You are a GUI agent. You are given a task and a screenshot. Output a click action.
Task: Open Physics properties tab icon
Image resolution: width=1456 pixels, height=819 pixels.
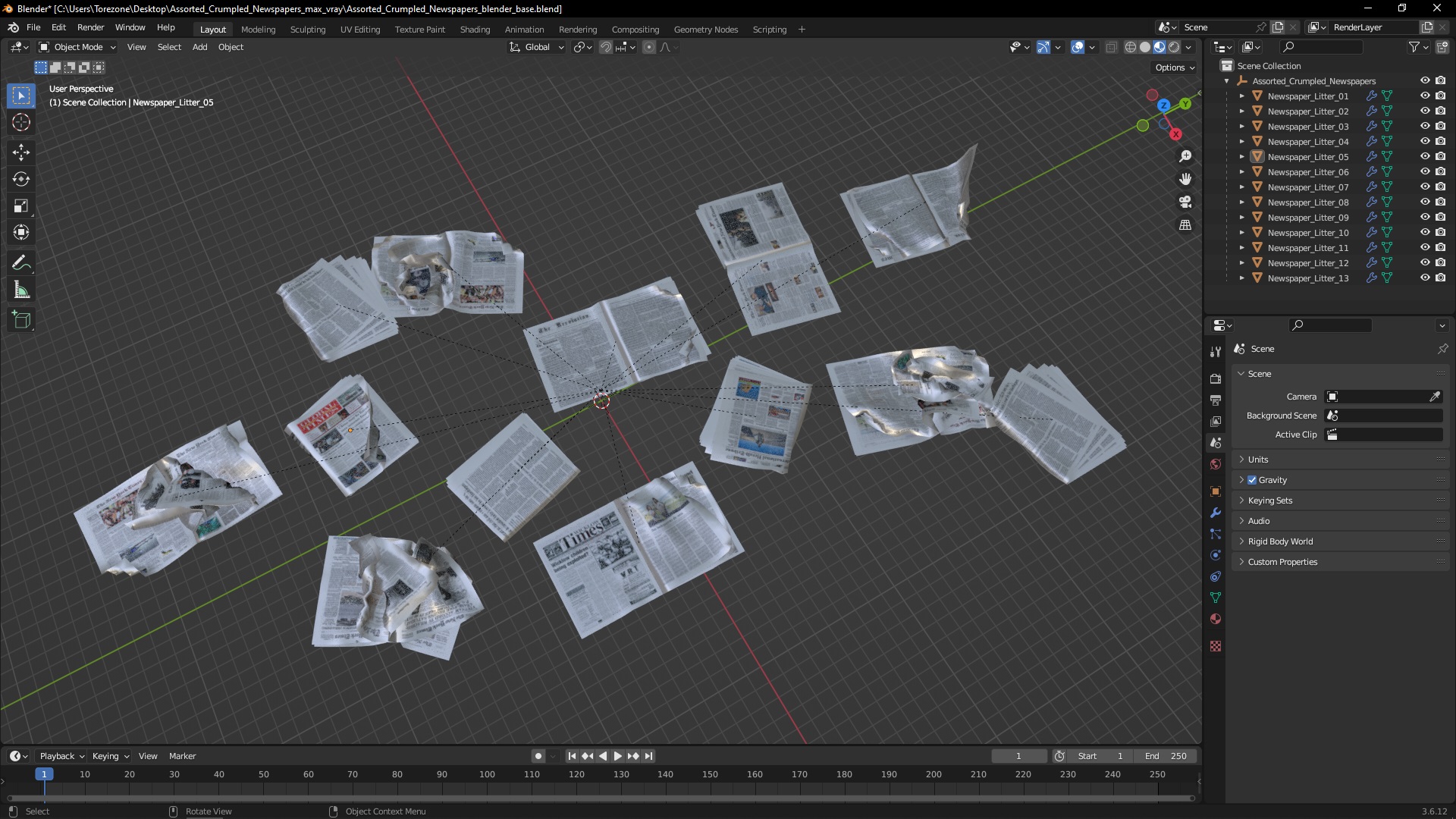[x=1216, y=555]
